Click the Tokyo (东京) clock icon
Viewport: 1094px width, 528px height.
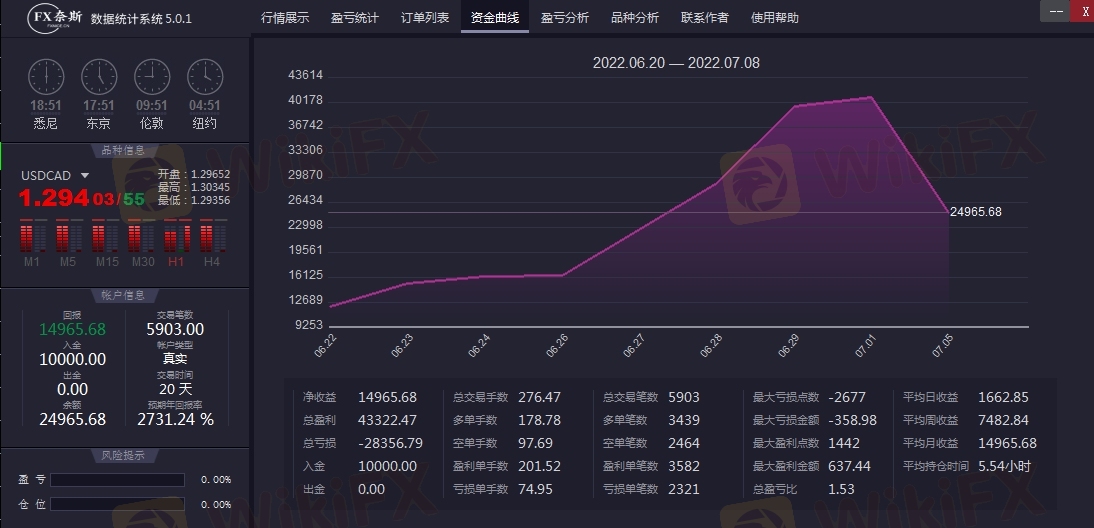(98, 77)
